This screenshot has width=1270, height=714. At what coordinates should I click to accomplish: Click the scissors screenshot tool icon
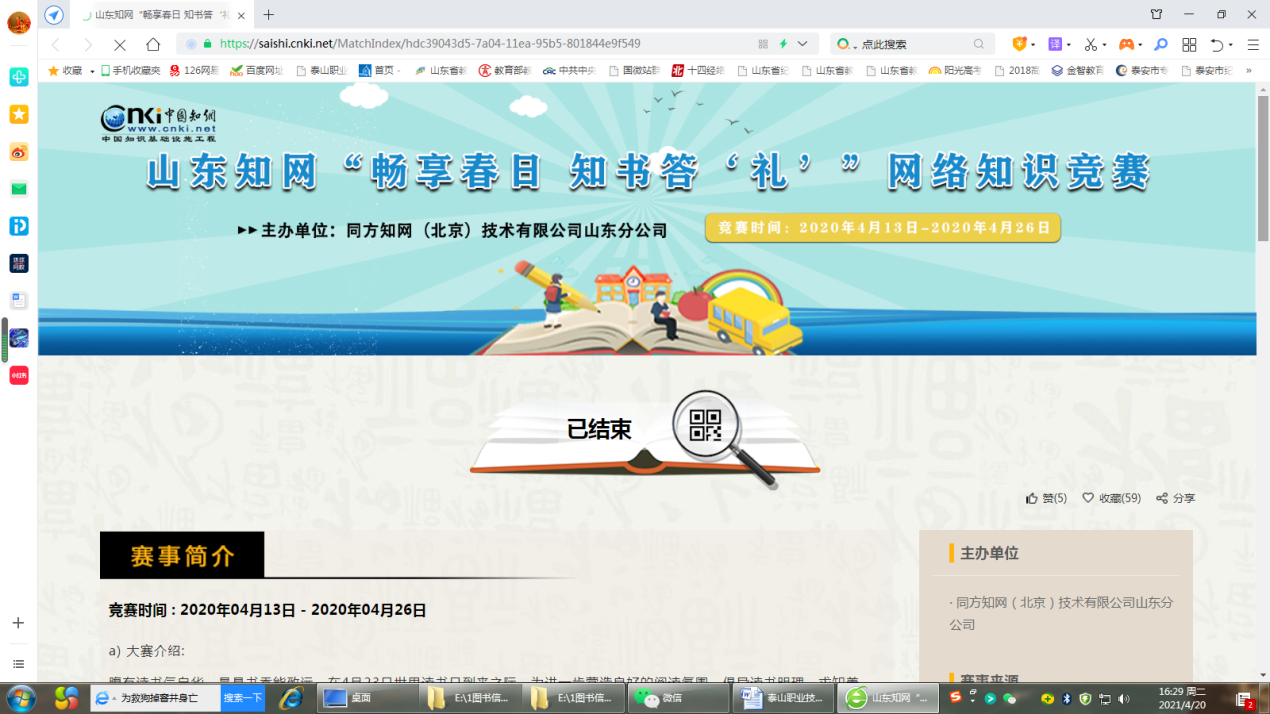[1090, 44]
